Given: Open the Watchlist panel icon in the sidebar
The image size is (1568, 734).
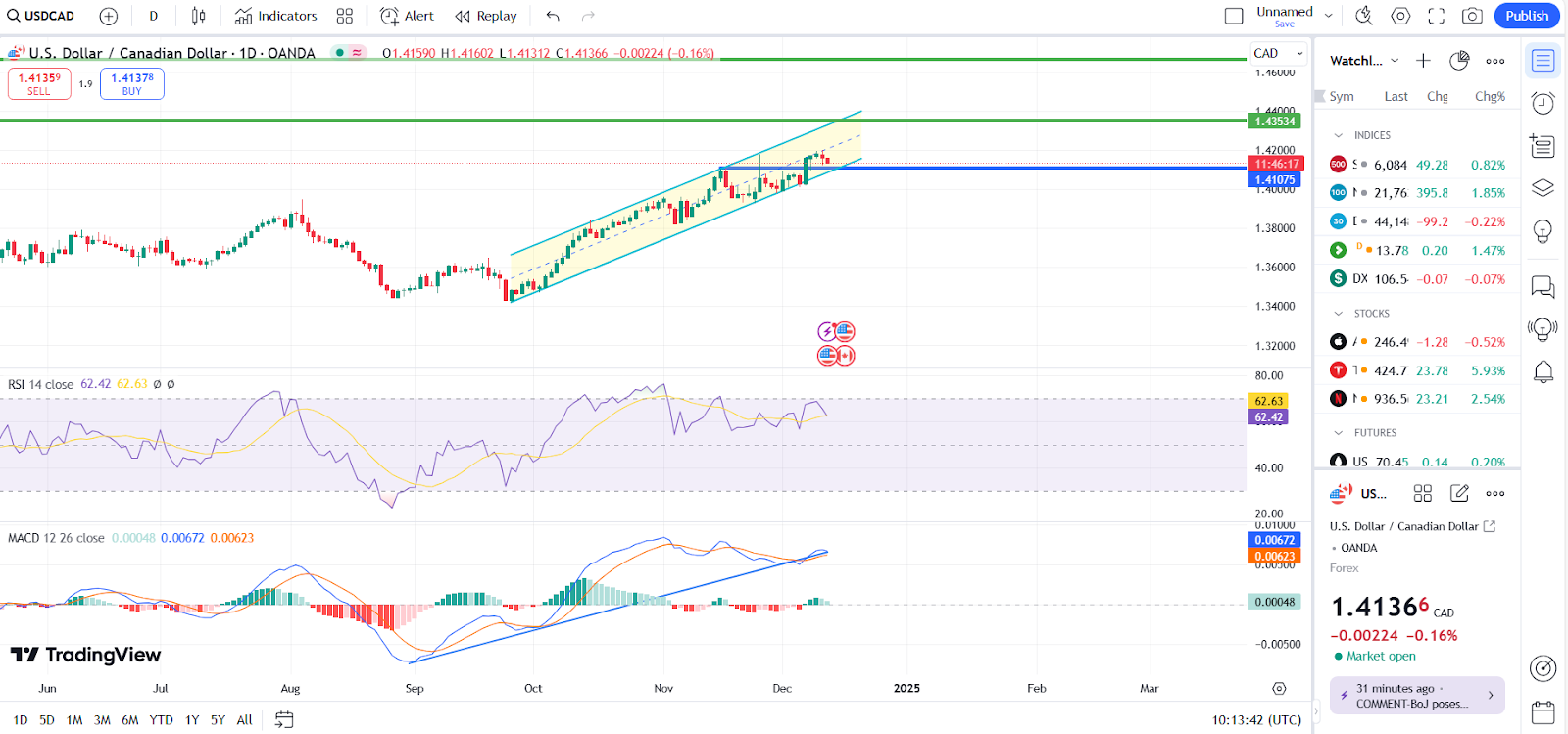Looking at the screenshot, I should (1543, 61).
